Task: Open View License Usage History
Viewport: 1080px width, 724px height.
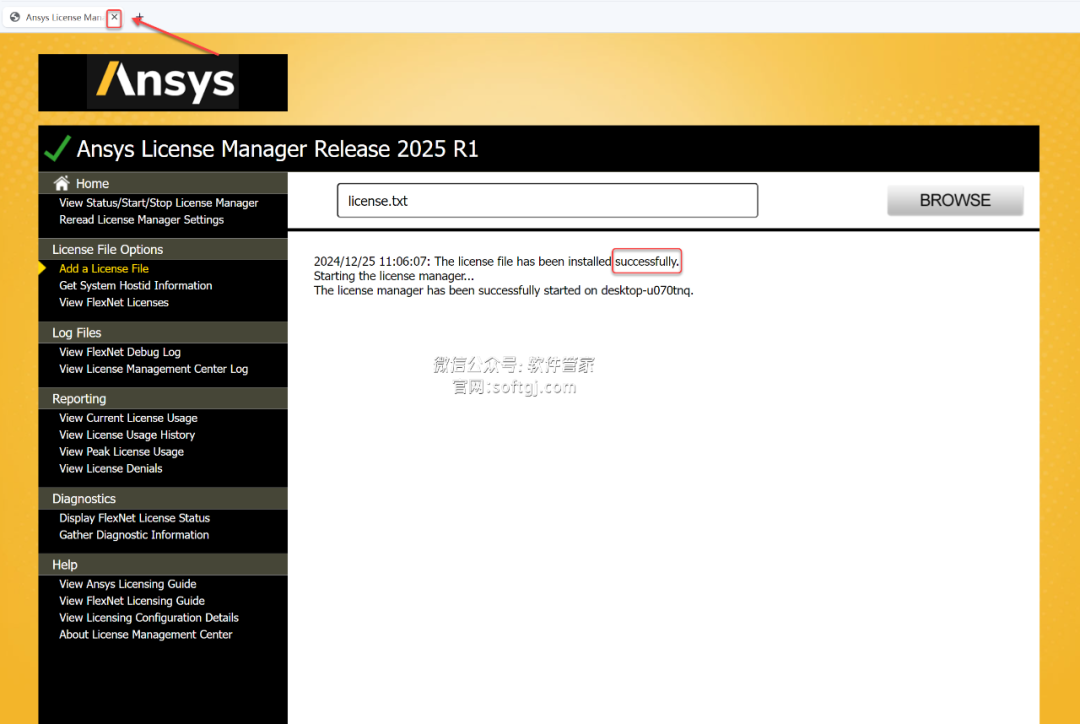Action: 127,435
